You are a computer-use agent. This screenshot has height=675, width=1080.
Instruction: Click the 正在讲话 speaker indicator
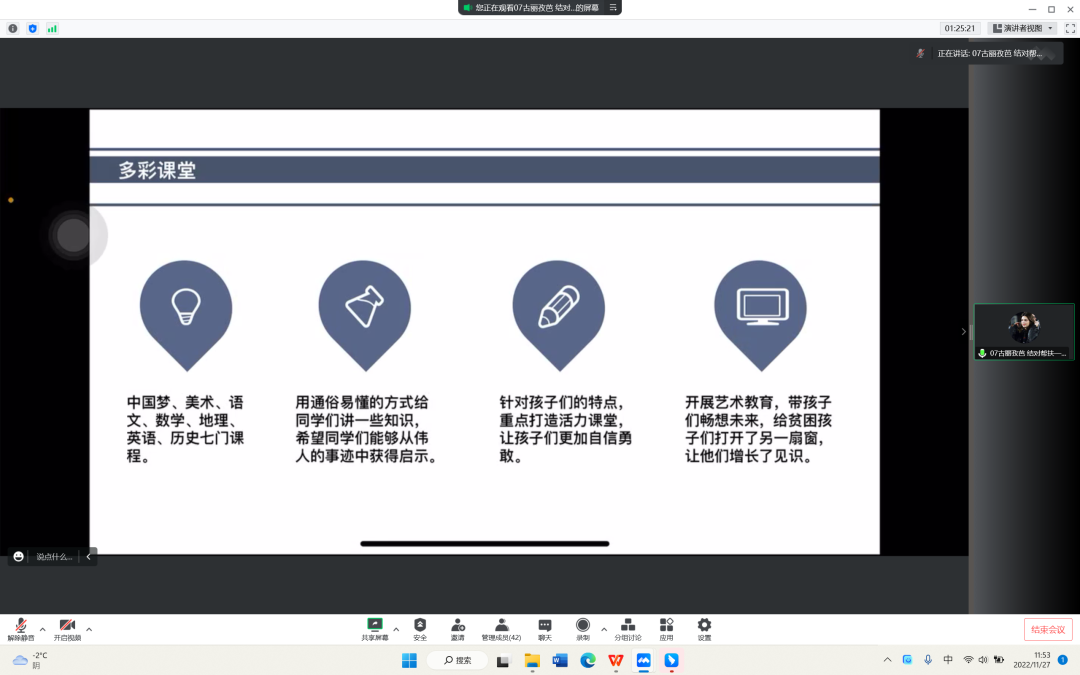tap(989, 53)
